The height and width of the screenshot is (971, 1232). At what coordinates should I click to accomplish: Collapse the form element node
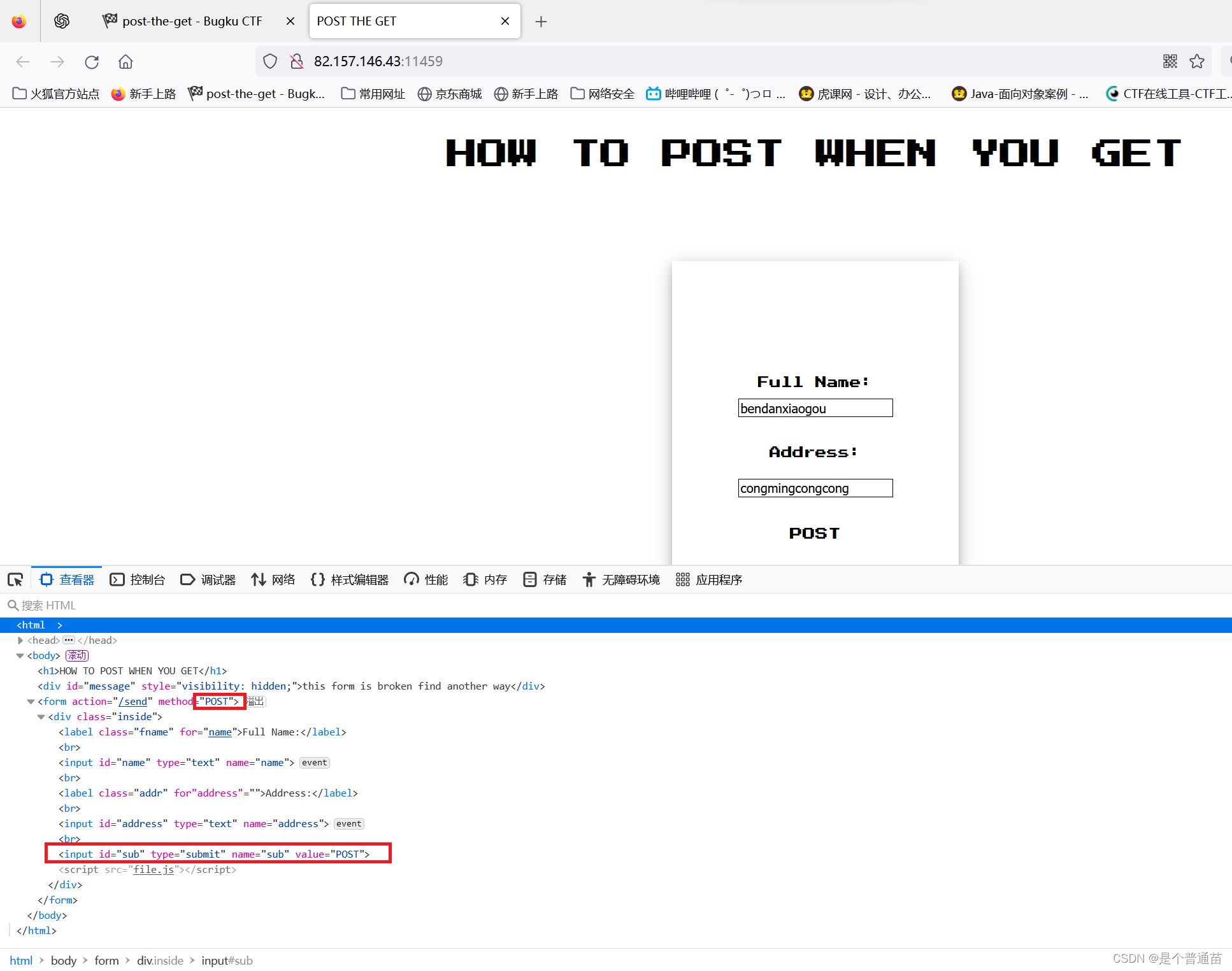[x=31, y=701]
